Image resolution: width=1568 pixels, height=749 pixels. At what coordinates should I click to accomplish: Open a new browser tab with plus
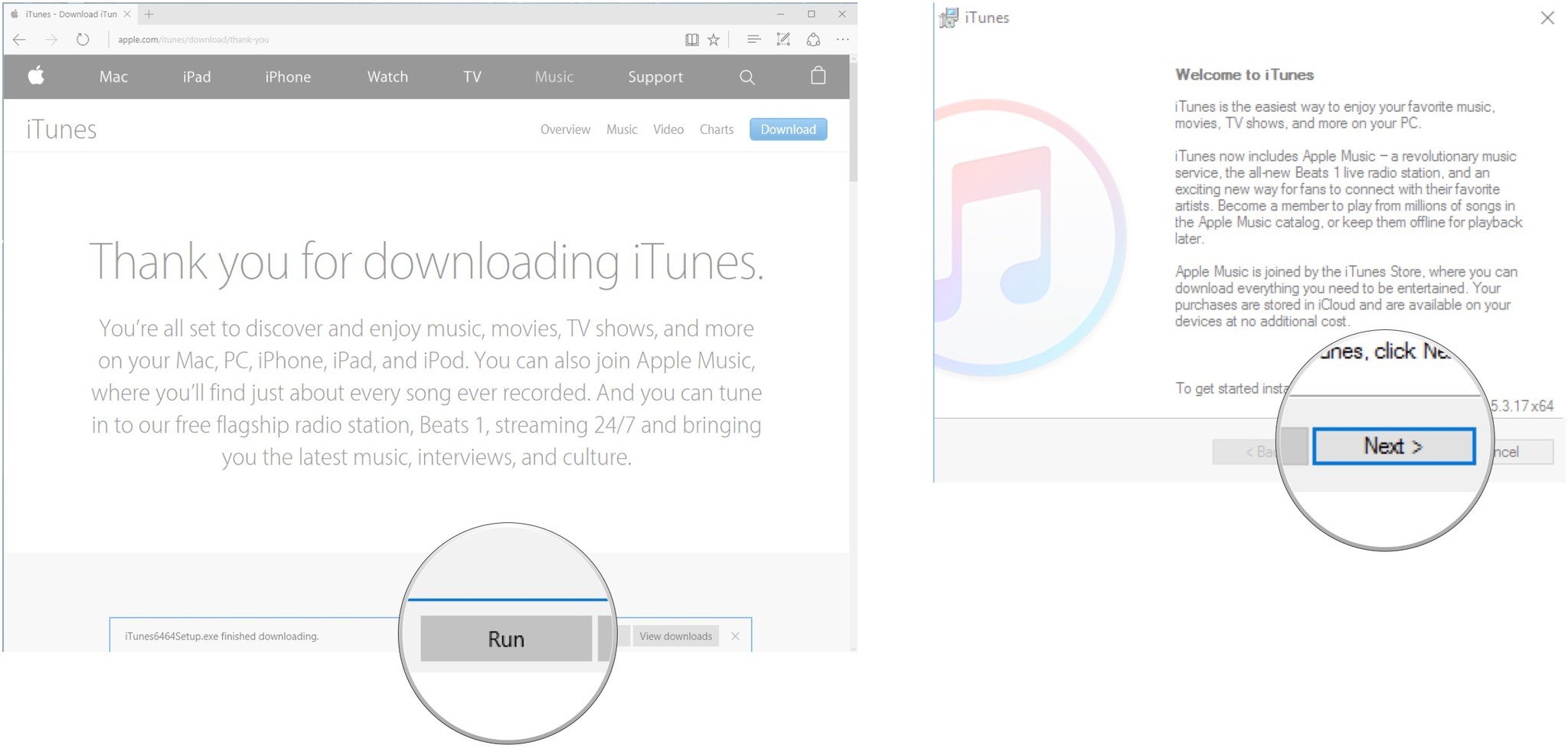point(149,14)
